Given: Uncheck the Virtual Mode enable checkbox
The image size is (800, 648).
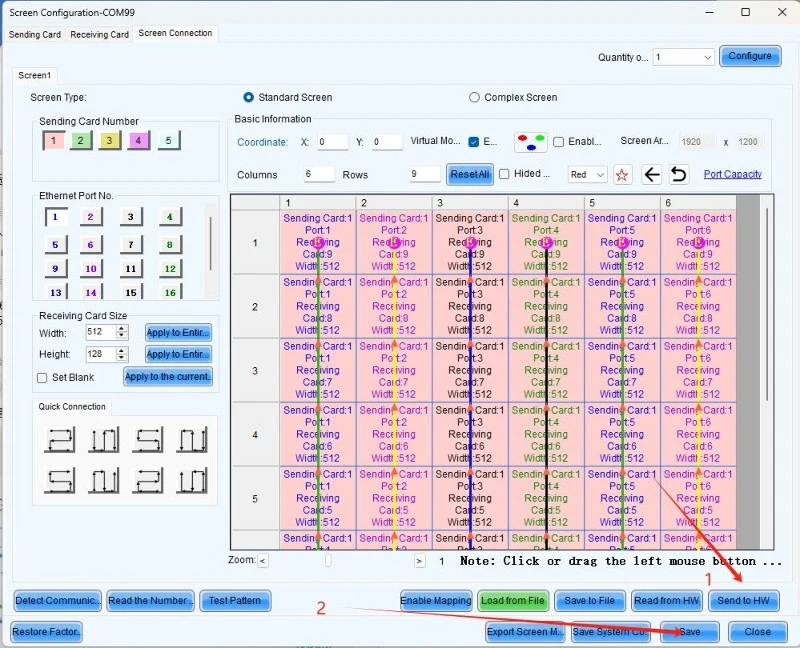Looking at the screenshot, I should [474, 142].
